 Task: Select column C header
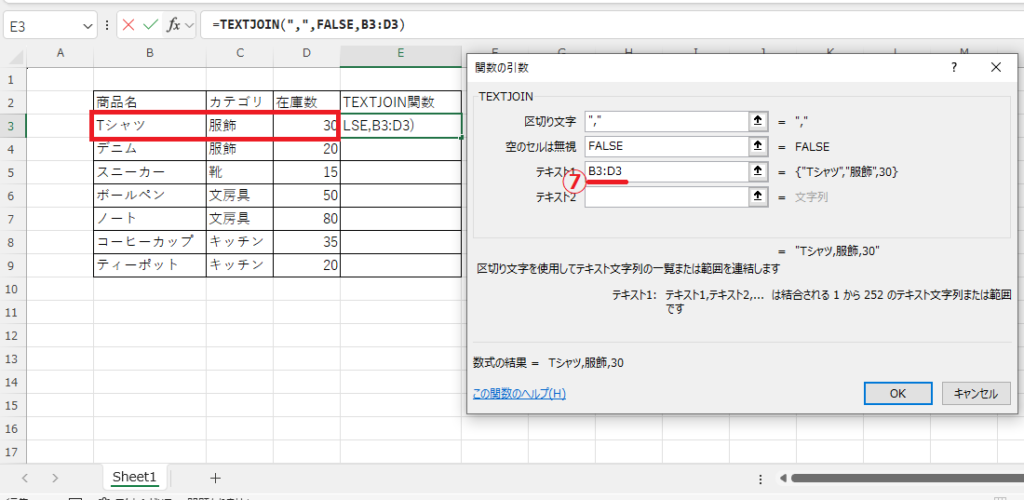(240, 54)
